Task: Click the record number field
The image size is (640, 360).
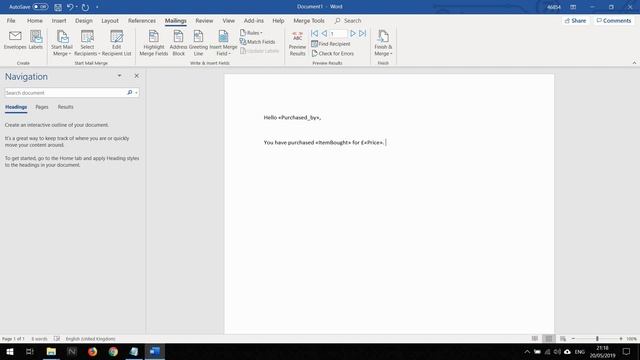Action: (x=338, y=33)
